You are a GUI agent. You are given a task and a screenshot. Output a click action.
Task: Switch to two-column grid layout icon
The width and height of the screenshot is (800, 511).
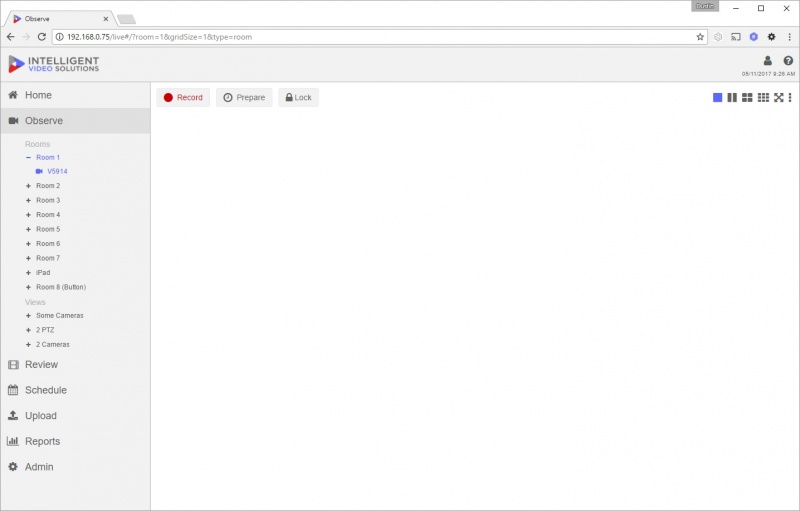732,97
